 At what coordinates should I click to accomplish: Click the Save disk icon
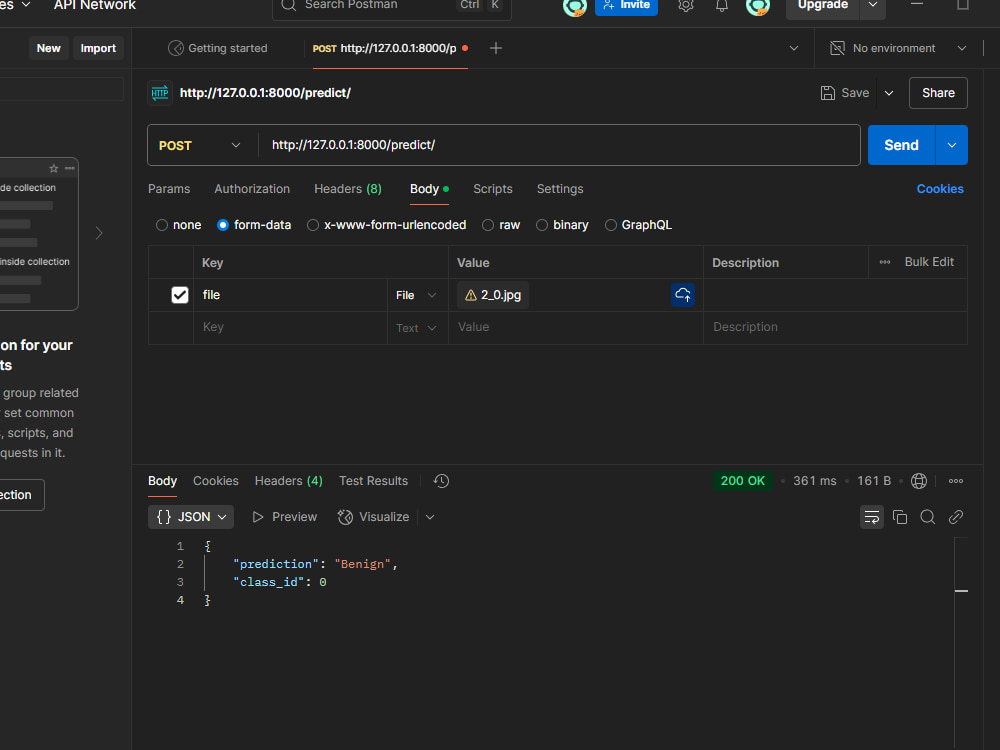[827, 93]
